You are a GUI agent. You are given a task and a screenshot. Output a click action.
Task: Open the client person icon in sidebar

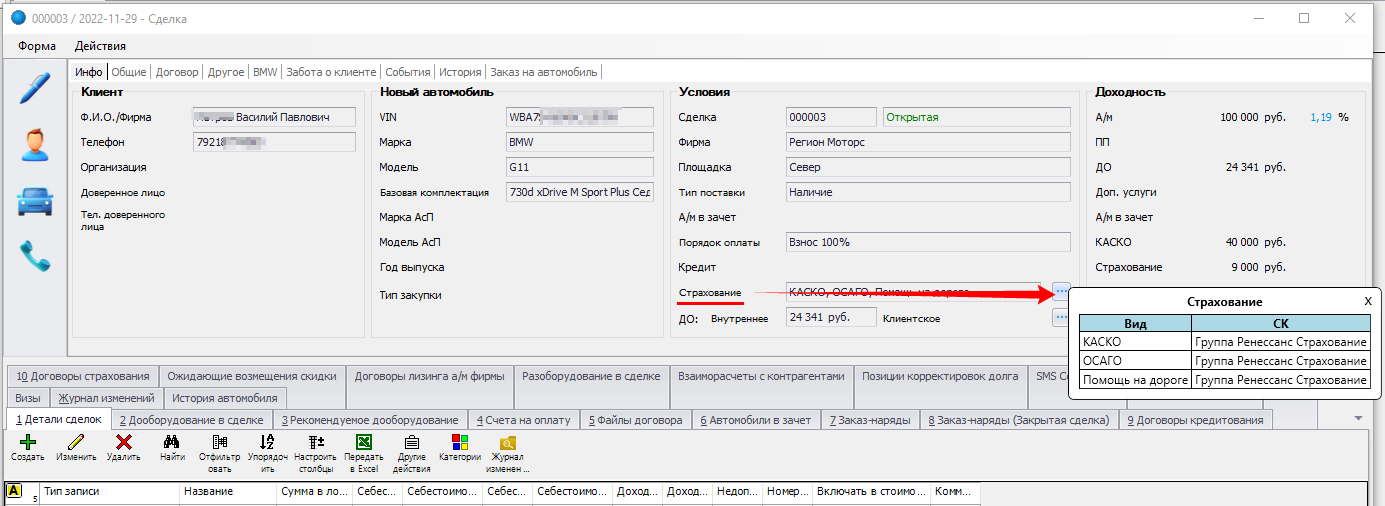coord(36,146)
